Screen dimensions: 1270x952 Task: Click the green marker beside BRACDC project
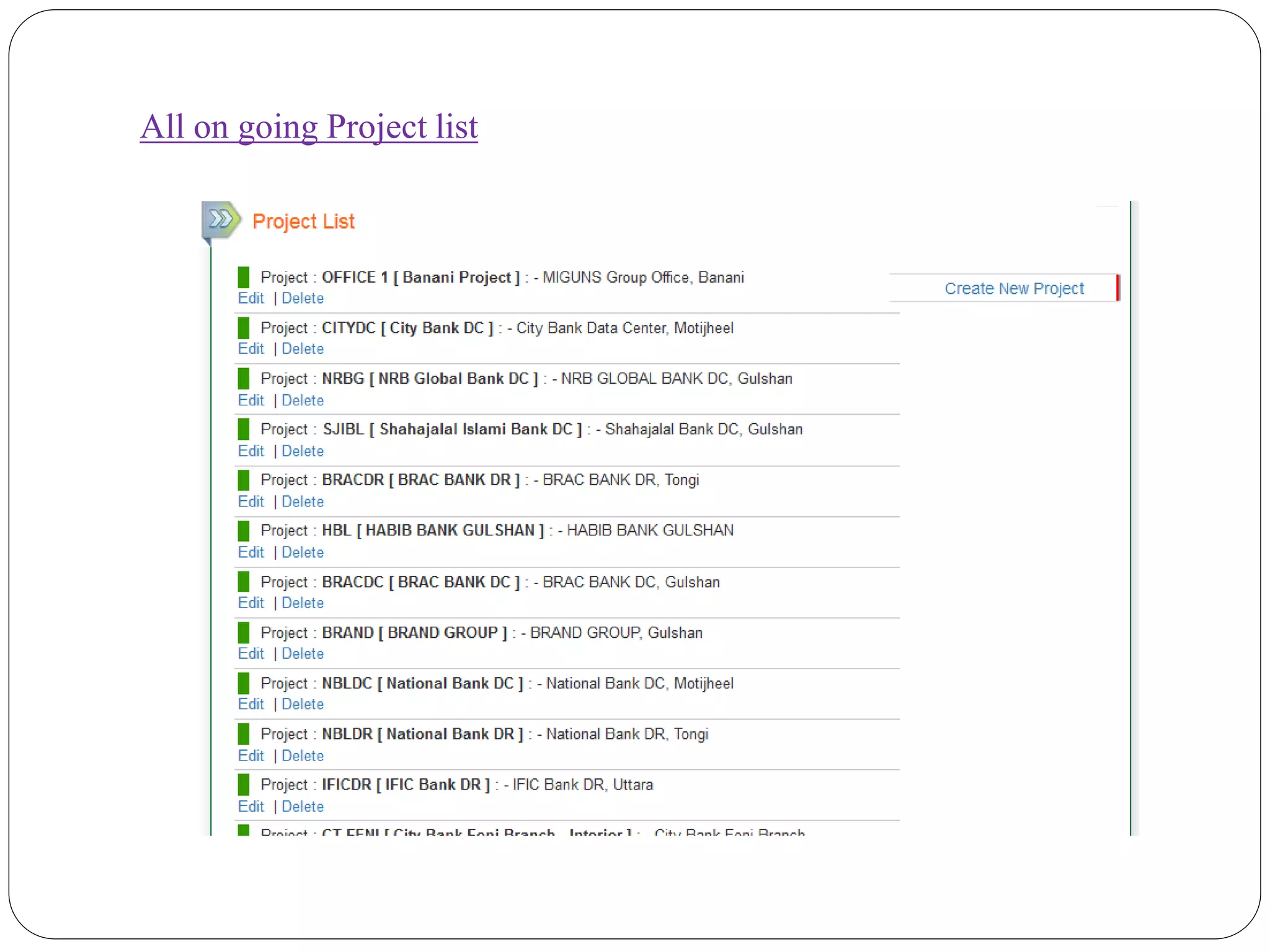pyautogui.click(x=244, y=582)
